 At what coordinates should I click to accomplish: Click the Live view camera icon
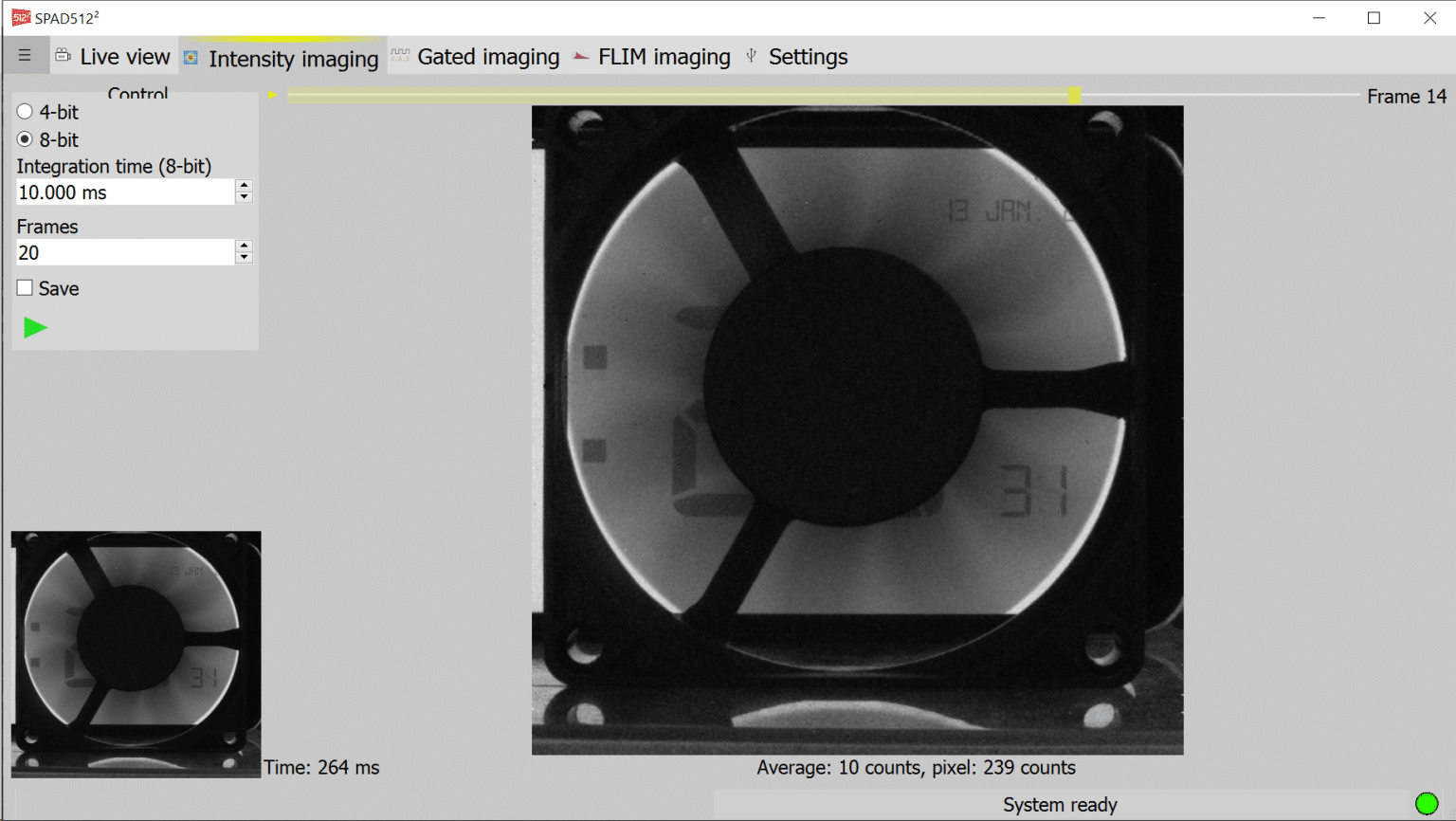pos(63,55)
